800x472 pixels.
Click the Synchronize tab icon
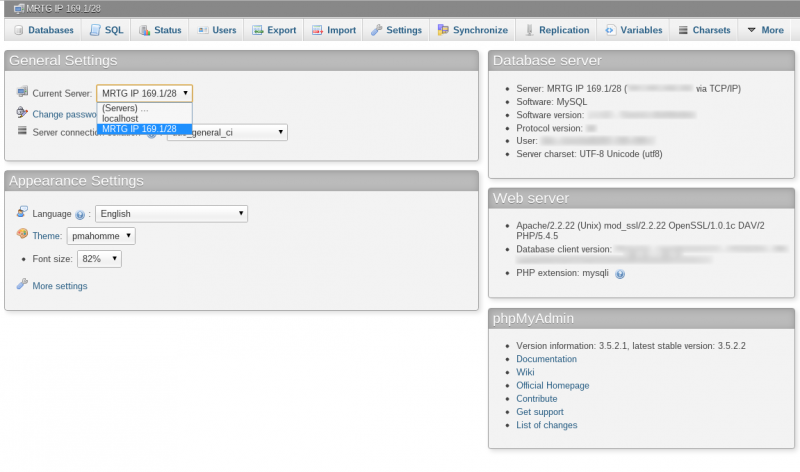click(443, 30)
